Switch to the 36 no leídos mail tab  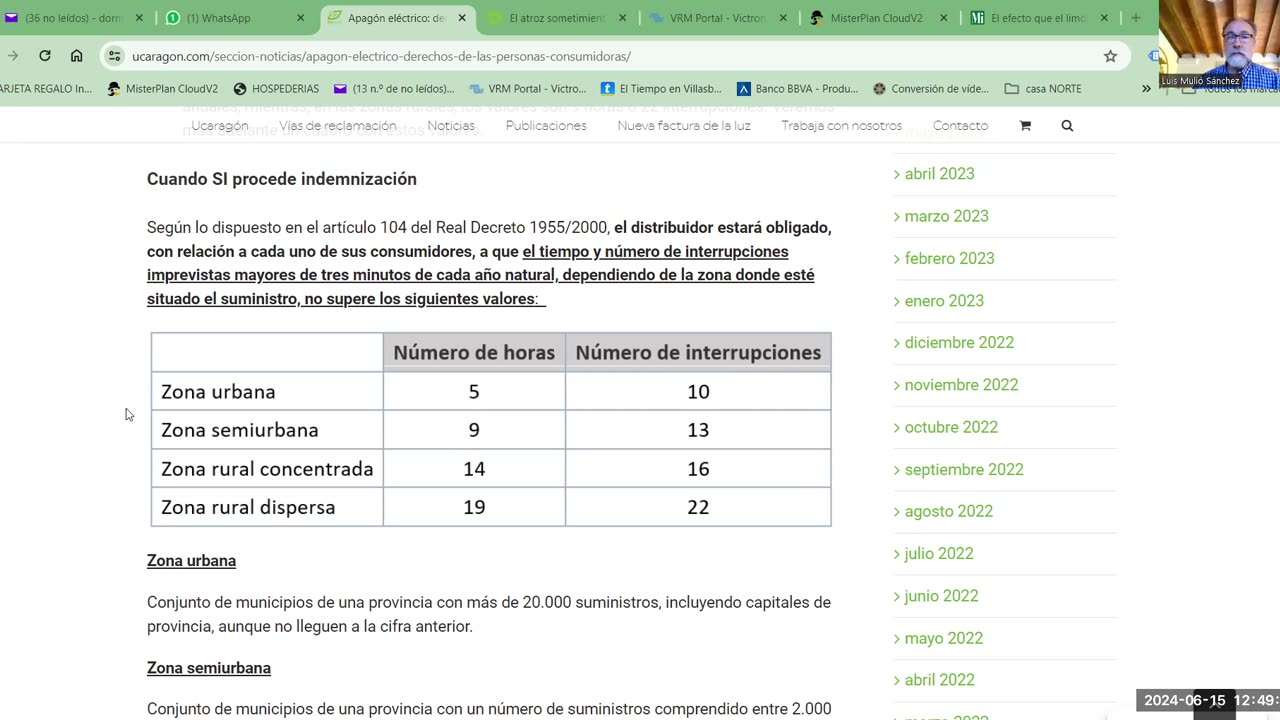[x=75, y=18]
